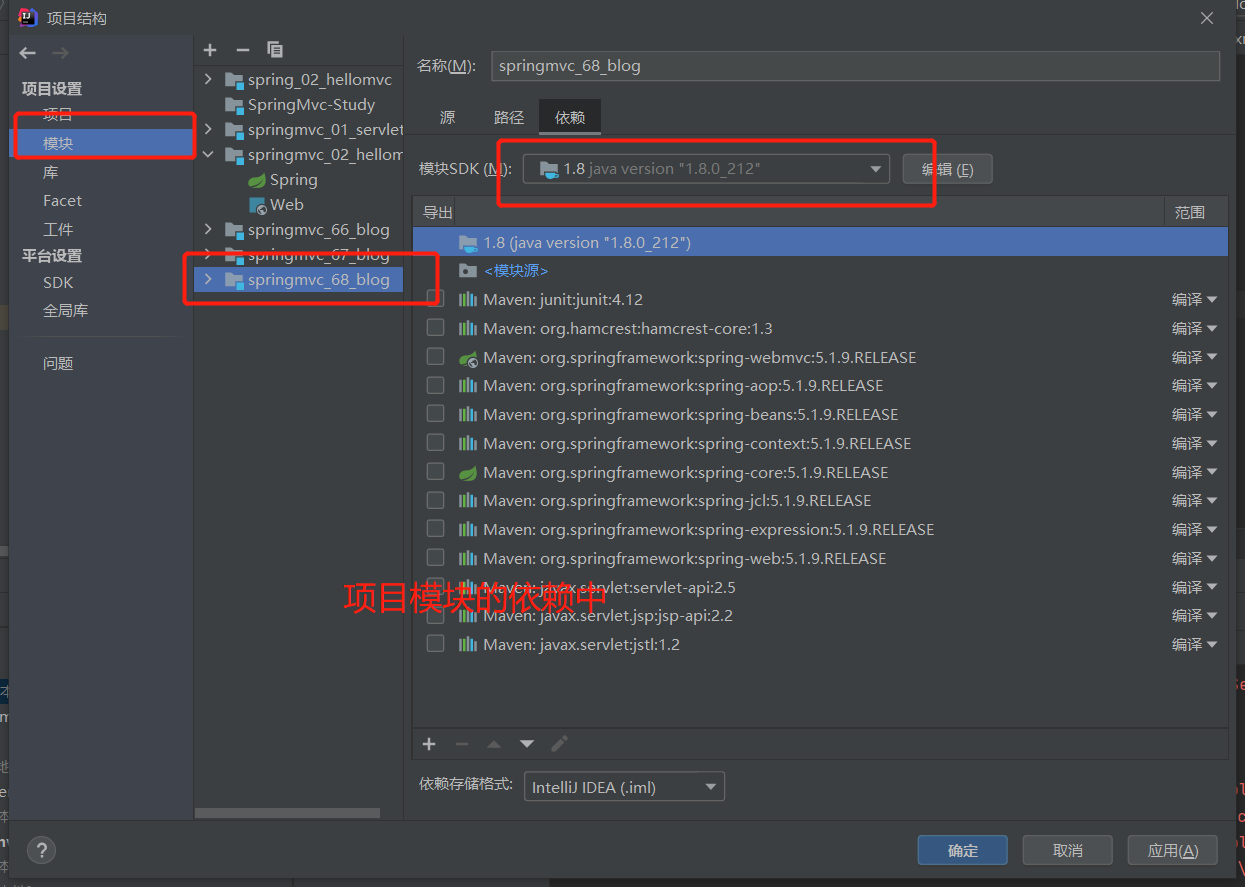Open the 工件 (Artifacts) settings page
1245x887 pixels.
(x=58, y=229)
